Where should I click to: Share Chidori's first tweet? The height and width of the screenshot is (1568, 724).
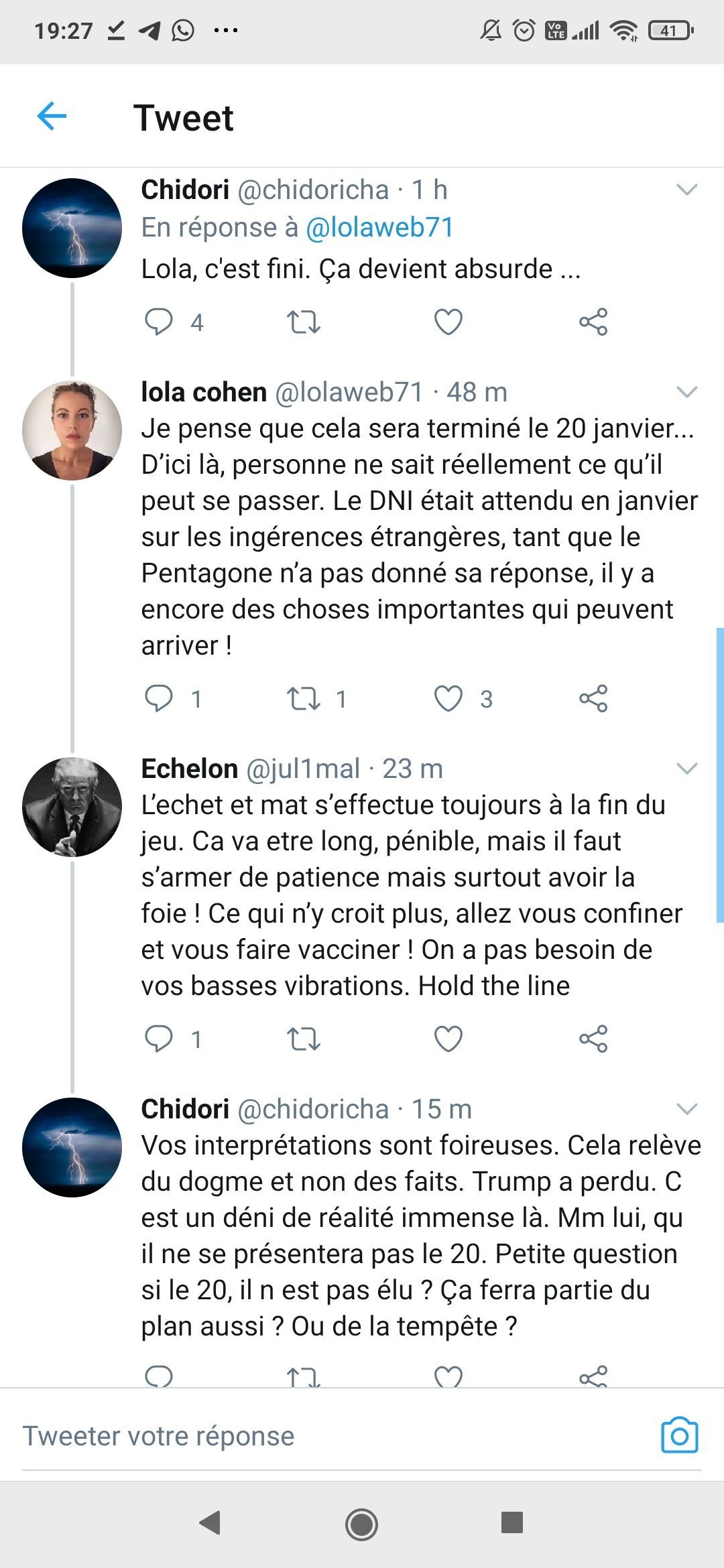[593, 322]
